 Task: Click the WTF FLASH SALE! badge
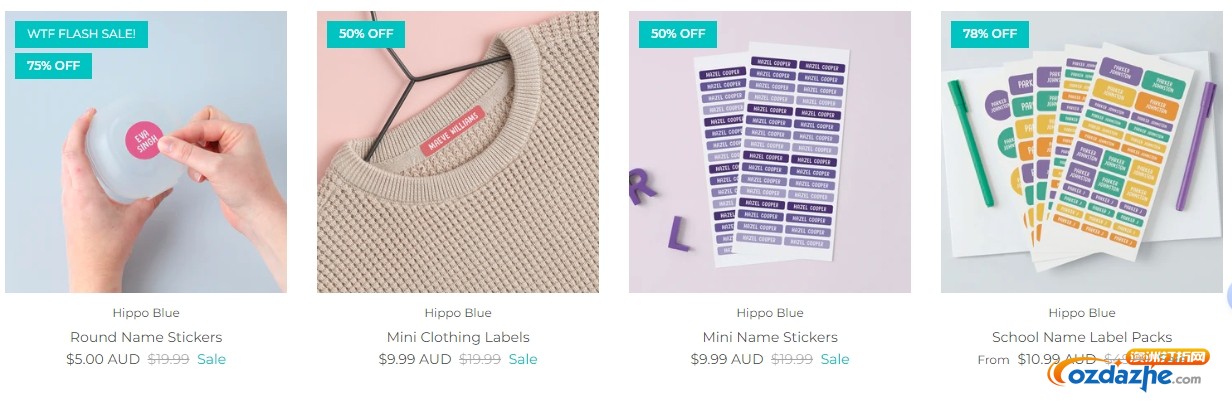coord(82,34)
